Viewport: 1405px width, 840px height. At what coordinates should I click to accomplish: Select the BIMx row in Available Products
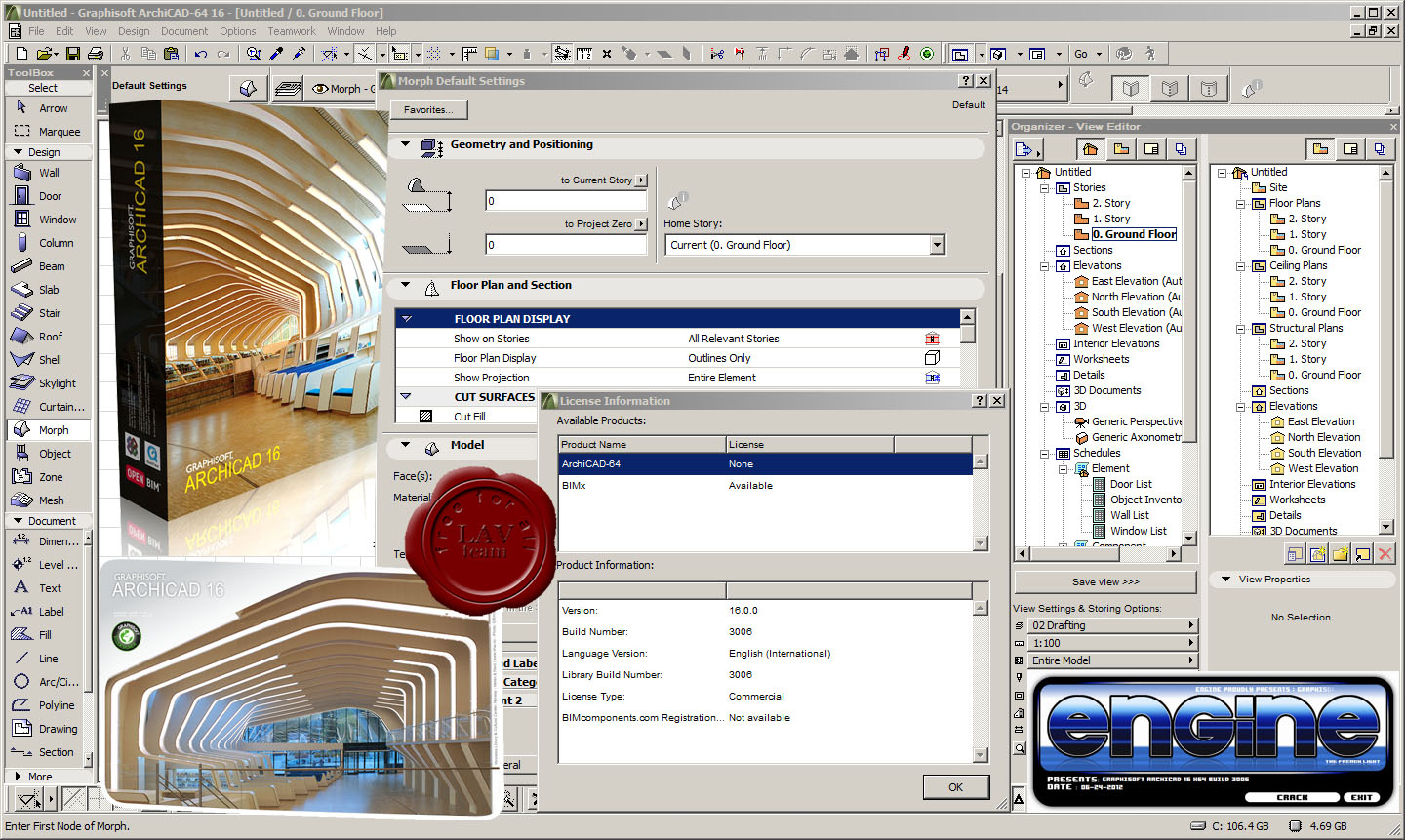tap(765, 485)
